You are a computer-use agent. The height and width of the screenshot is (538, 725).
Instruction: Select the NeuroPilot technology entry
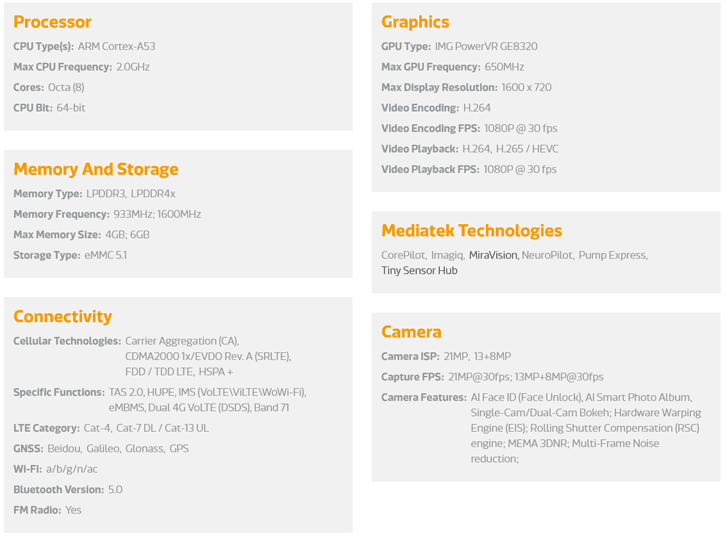click(x=546, y=255)
